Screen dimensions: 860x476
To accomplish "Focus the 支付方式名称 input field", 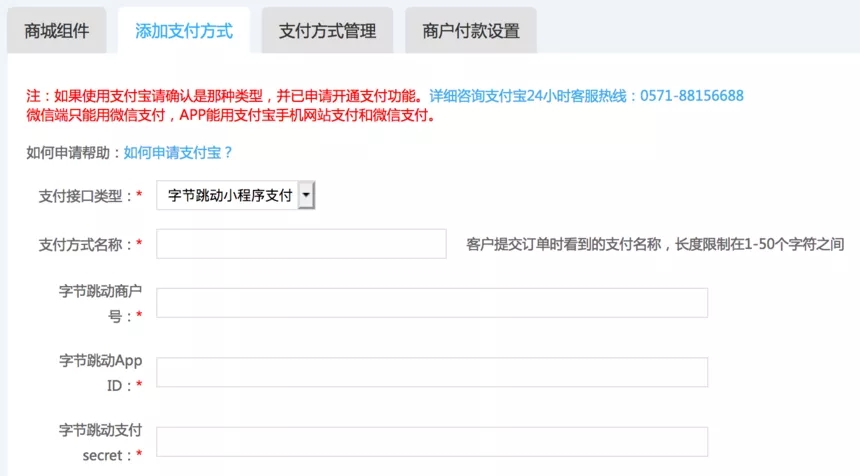I will click(301, 243).
